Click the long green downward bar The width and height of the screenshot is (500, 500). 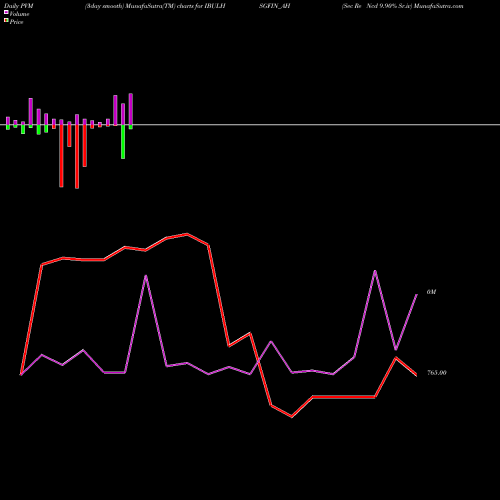123,142
